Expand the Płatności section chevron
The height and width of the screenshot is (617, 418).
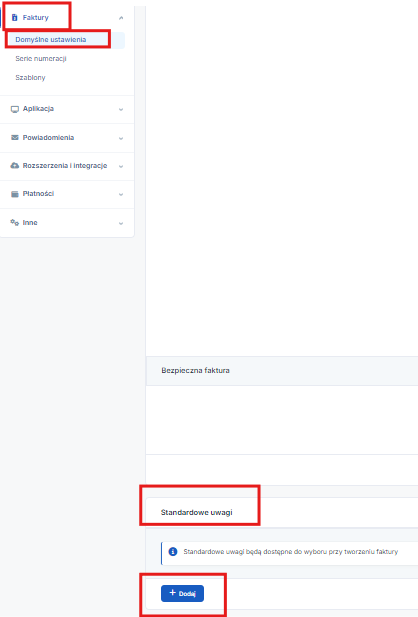[121, 194]
